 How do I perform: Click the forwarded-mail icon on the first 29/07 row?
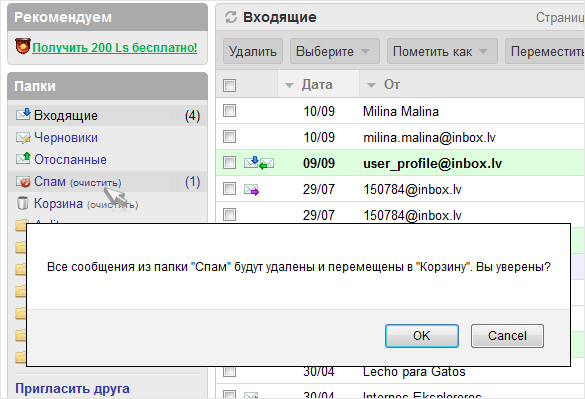pyautogui.click(x=251, y=190)
